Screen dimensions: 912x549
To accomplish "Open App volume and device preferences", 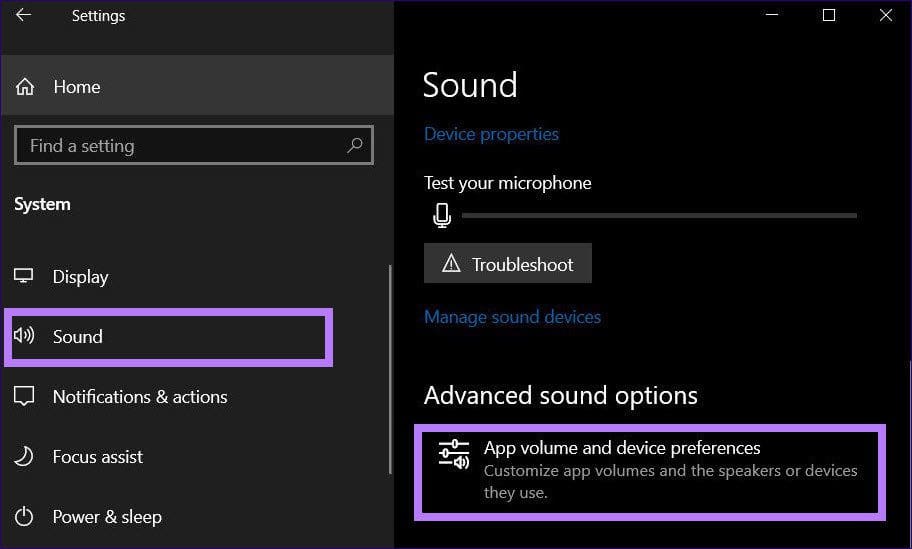I will [650, 472].
